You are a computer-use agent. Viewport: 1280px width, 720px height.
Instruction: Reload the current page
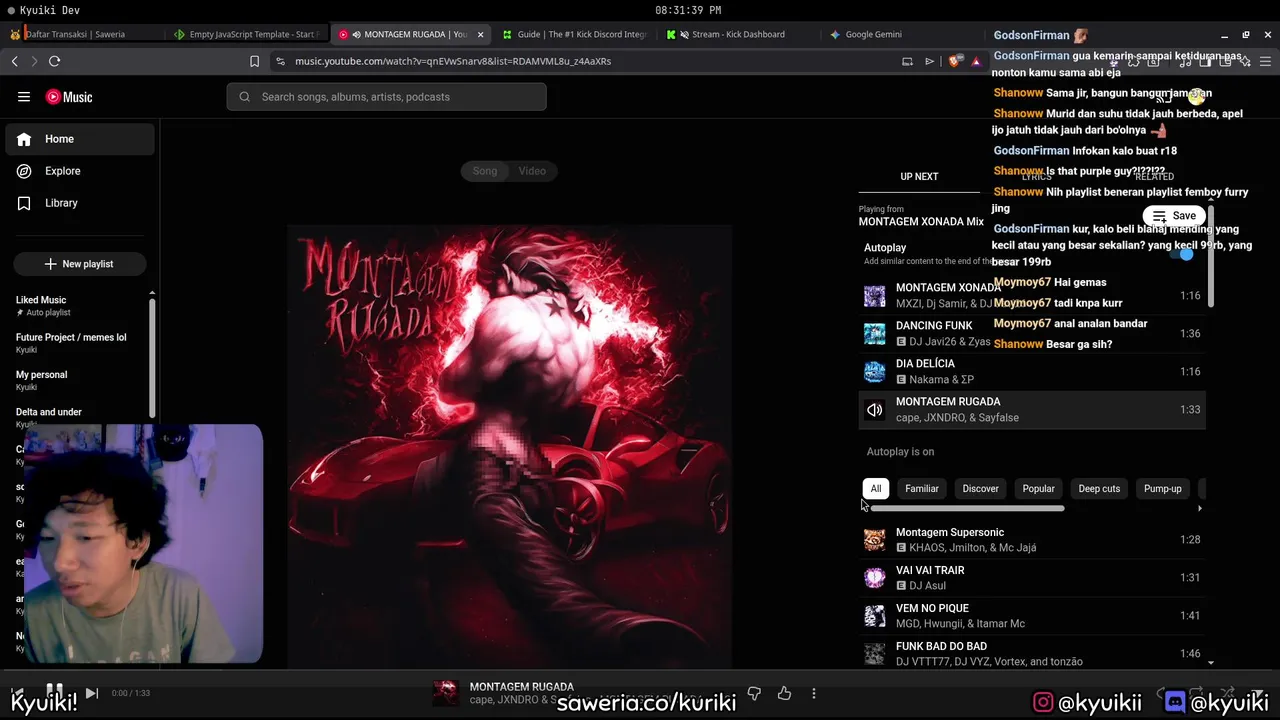[x=54, y=61]
